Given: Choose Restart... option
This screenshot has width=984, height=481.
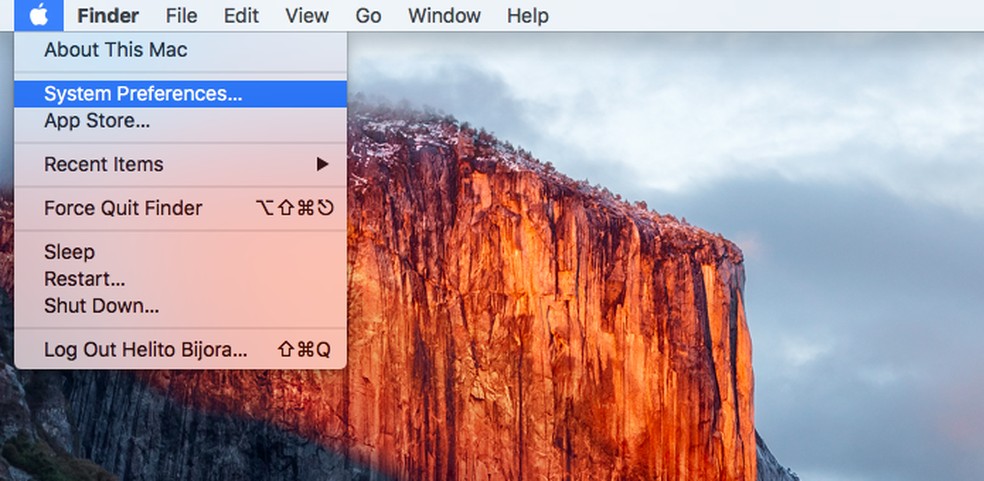Looking at the screenshot, I should pyautogui.click(x=180, y=279).
